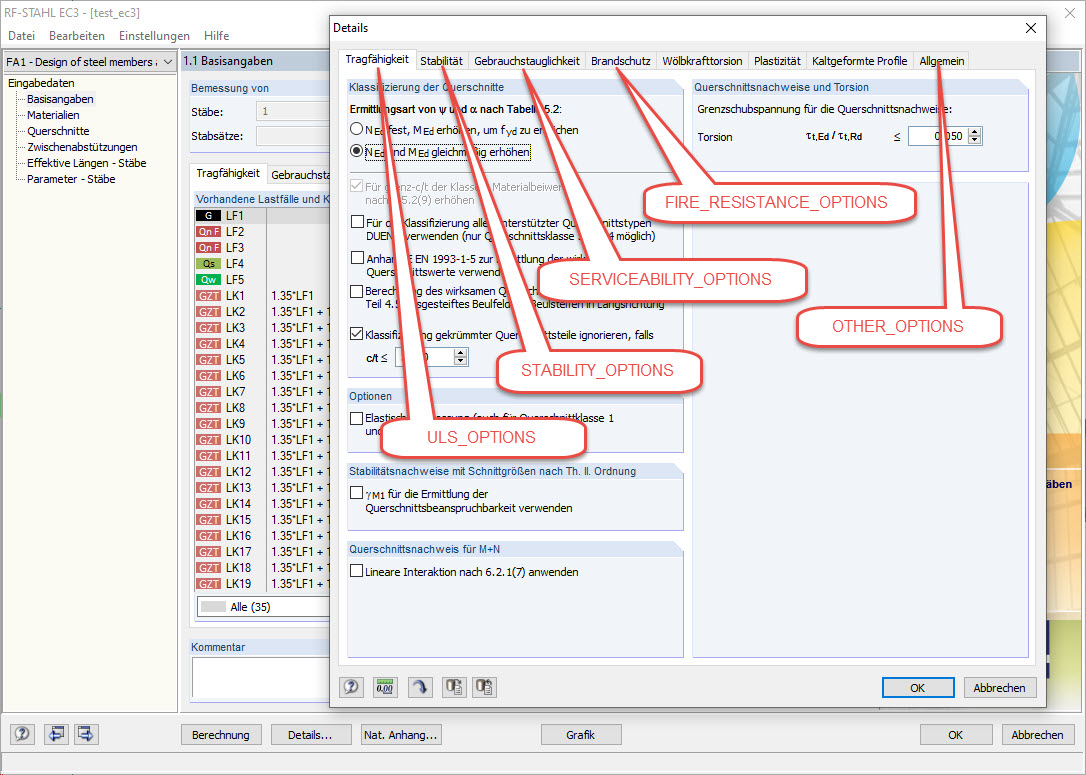Load saved default parameters via second clipboard icon
The height and width of the screenshot is (775, 1086).
click(487, 687)
